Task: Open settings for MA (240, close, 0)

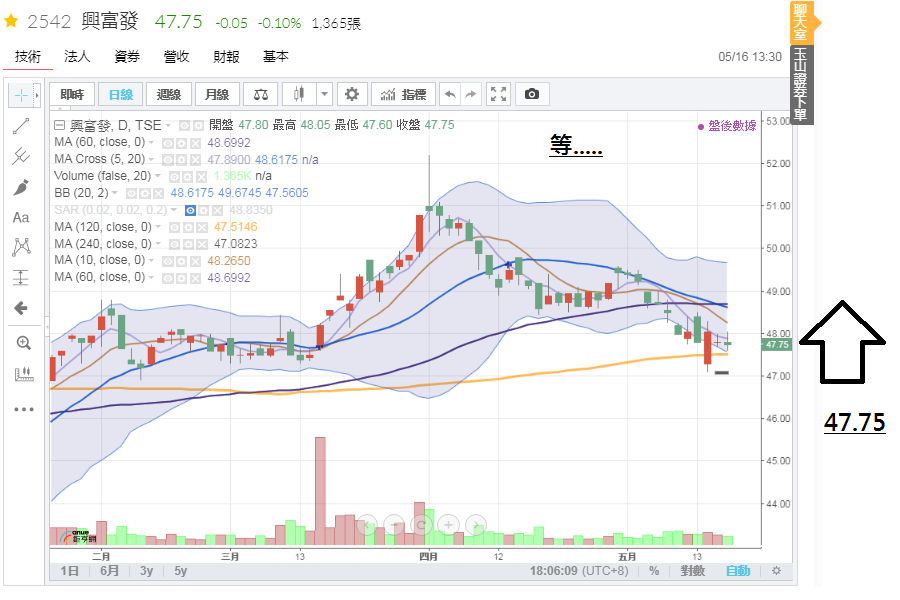Action: [188, 245]
